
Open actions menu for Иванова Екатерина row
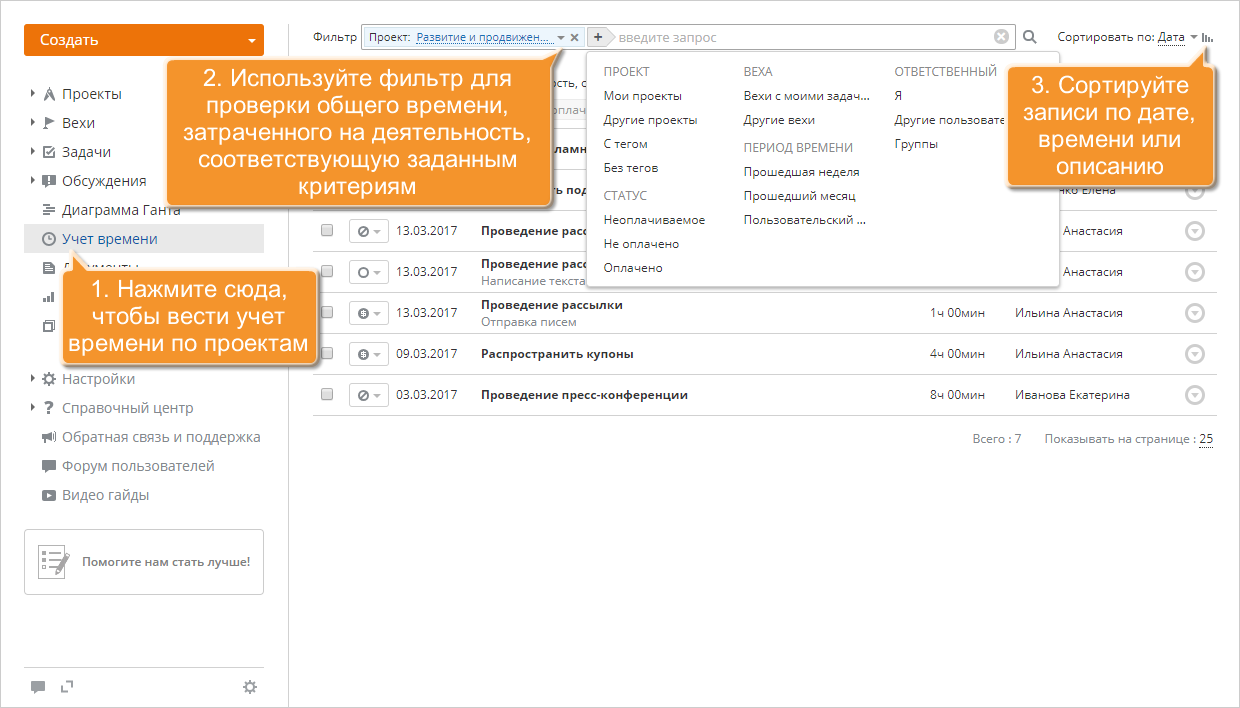point(1195,395)
